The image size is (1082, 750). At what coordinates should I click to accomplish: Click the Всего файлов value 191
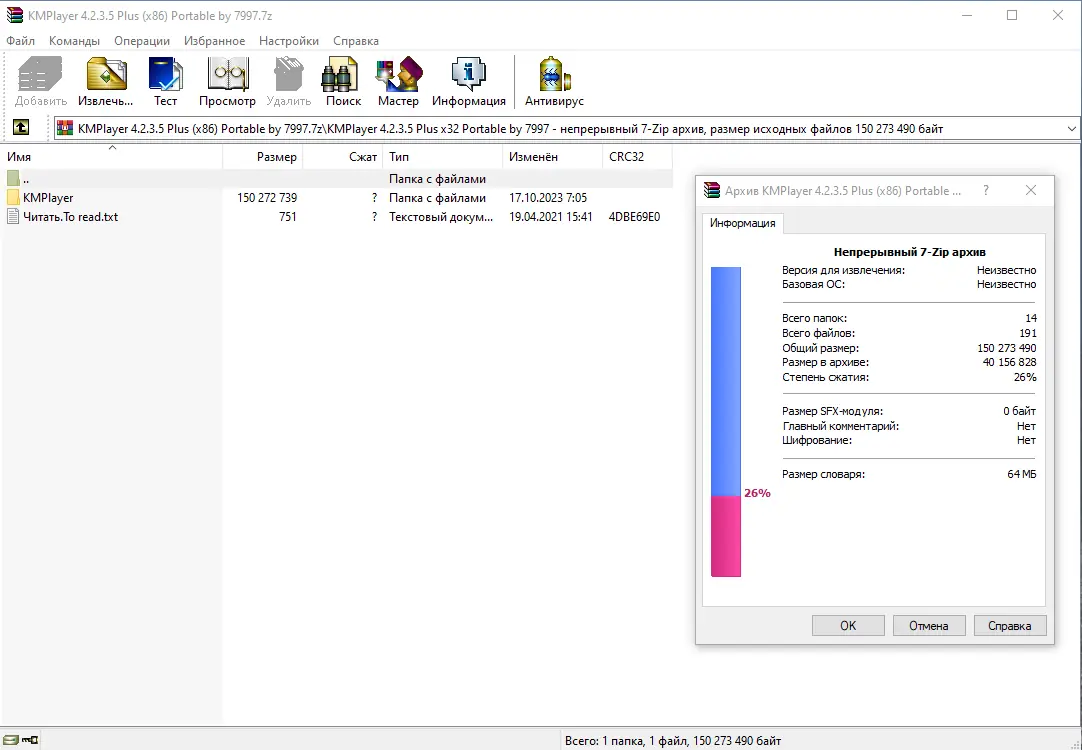pyautogui.click(x=1028, y=333)
